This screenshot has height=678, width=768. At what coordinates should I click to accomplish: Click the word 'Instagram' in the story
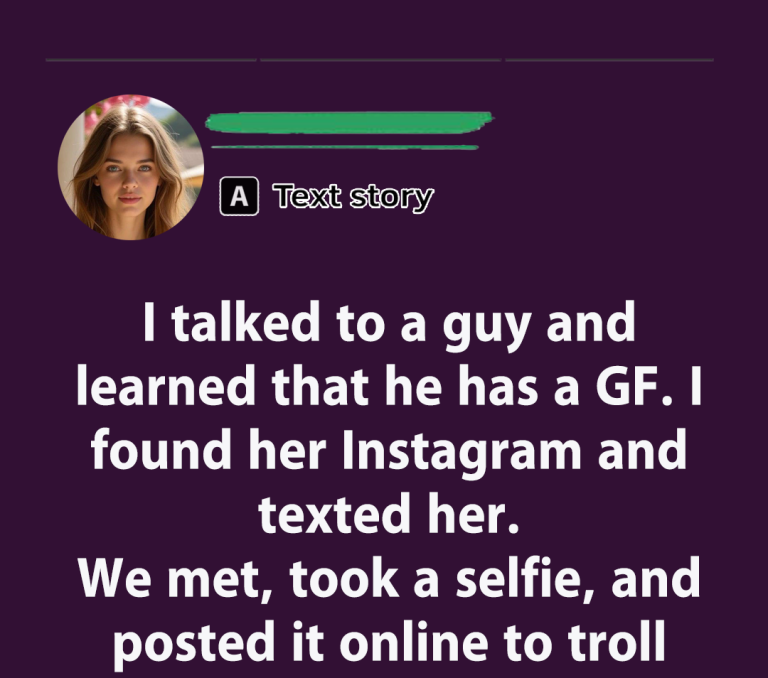(461, 453)
